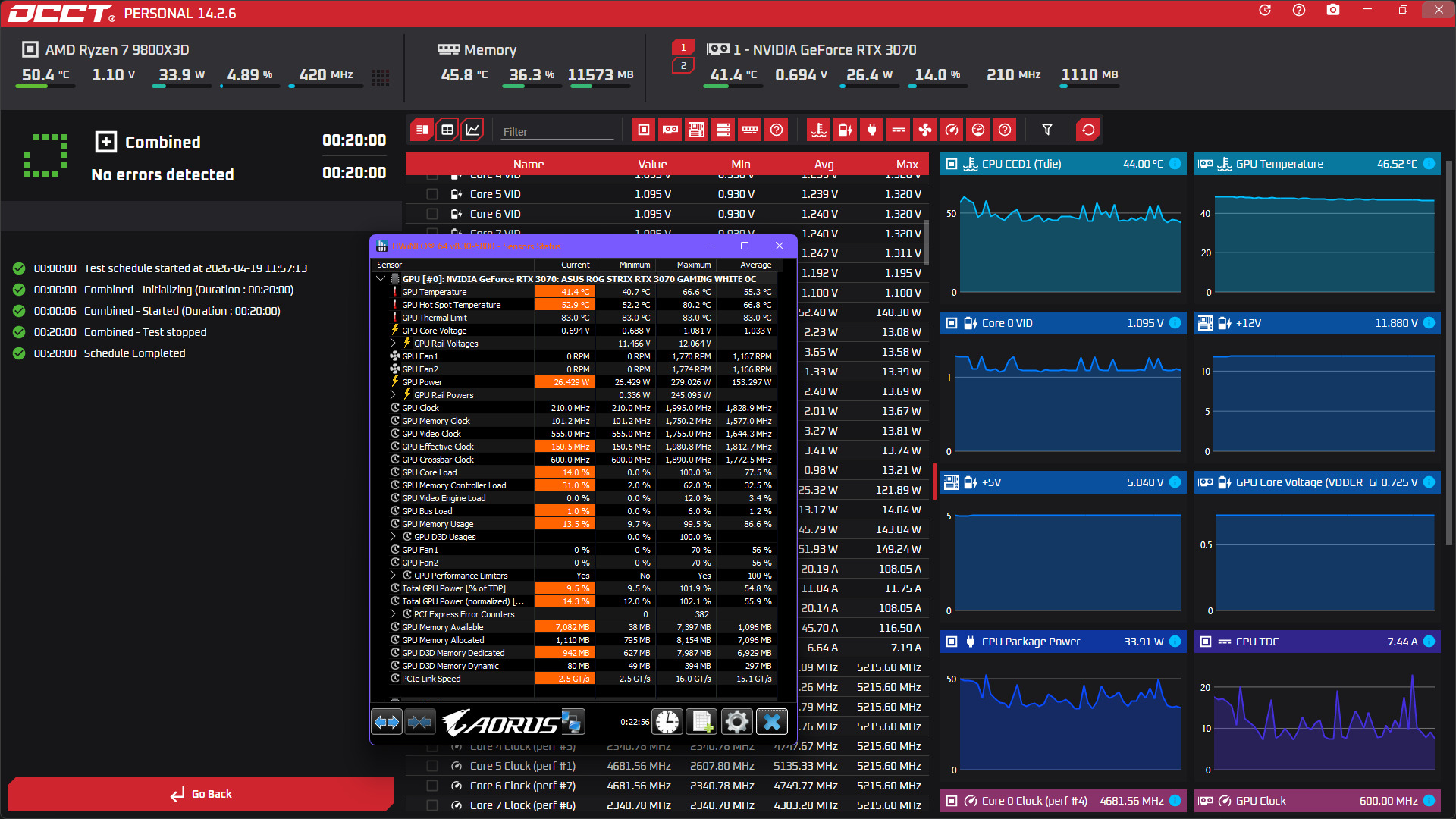The width and height of the screenshot is (1456, 819).
Task: Expand GPU Performance Limiters tree item
Action: [393, 576]
